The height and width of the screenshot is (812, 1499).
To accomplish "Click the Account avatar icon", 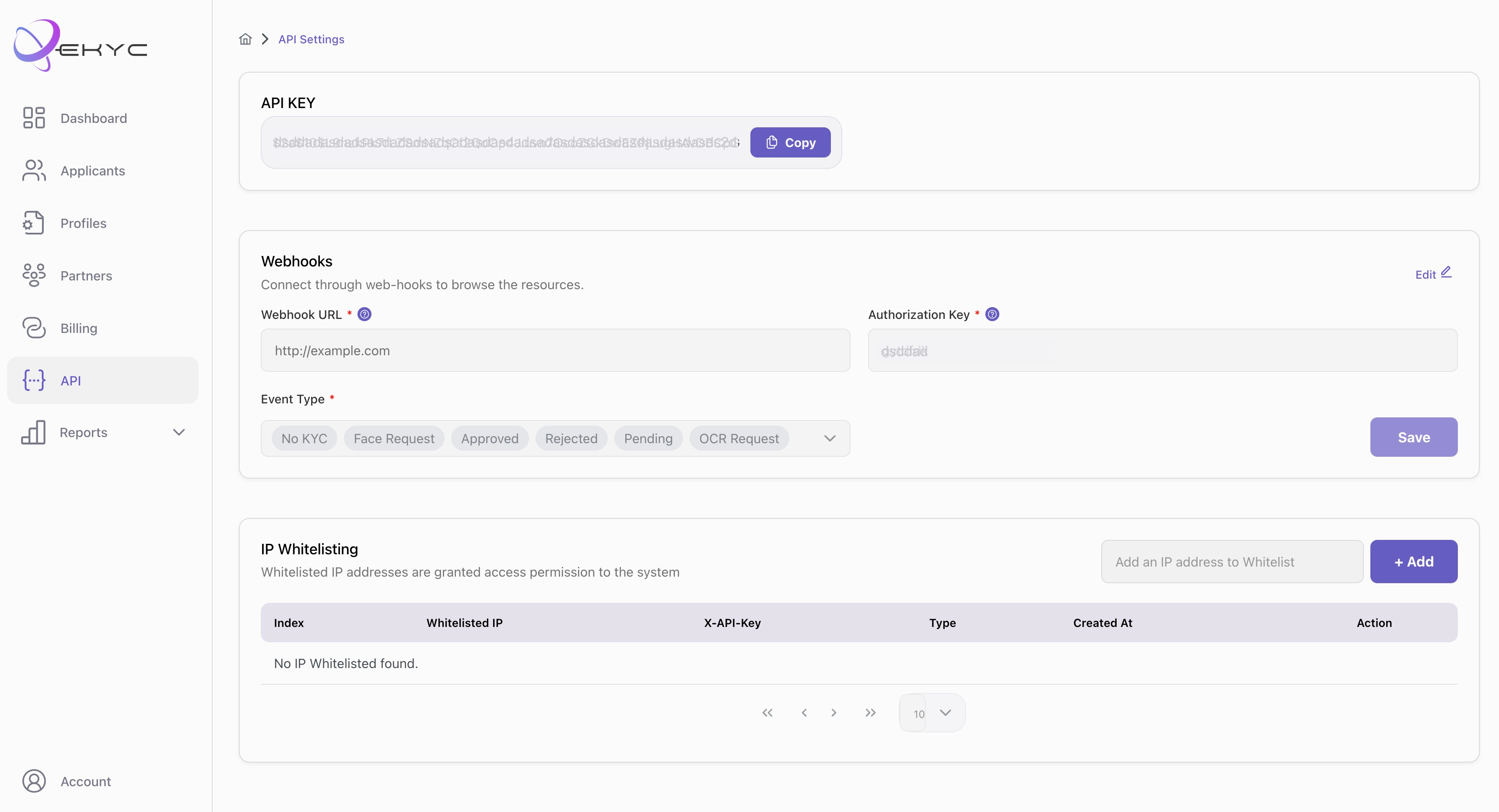I will point(34,781).
